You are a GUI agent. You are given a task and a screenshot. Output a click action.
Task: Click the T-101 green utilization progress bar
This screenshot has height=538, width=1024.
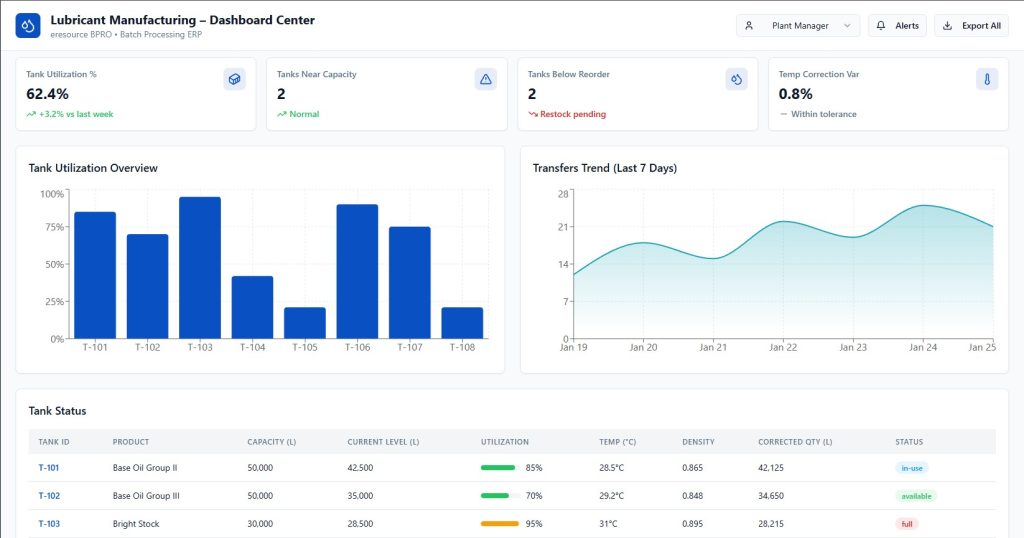click(498, 468)
